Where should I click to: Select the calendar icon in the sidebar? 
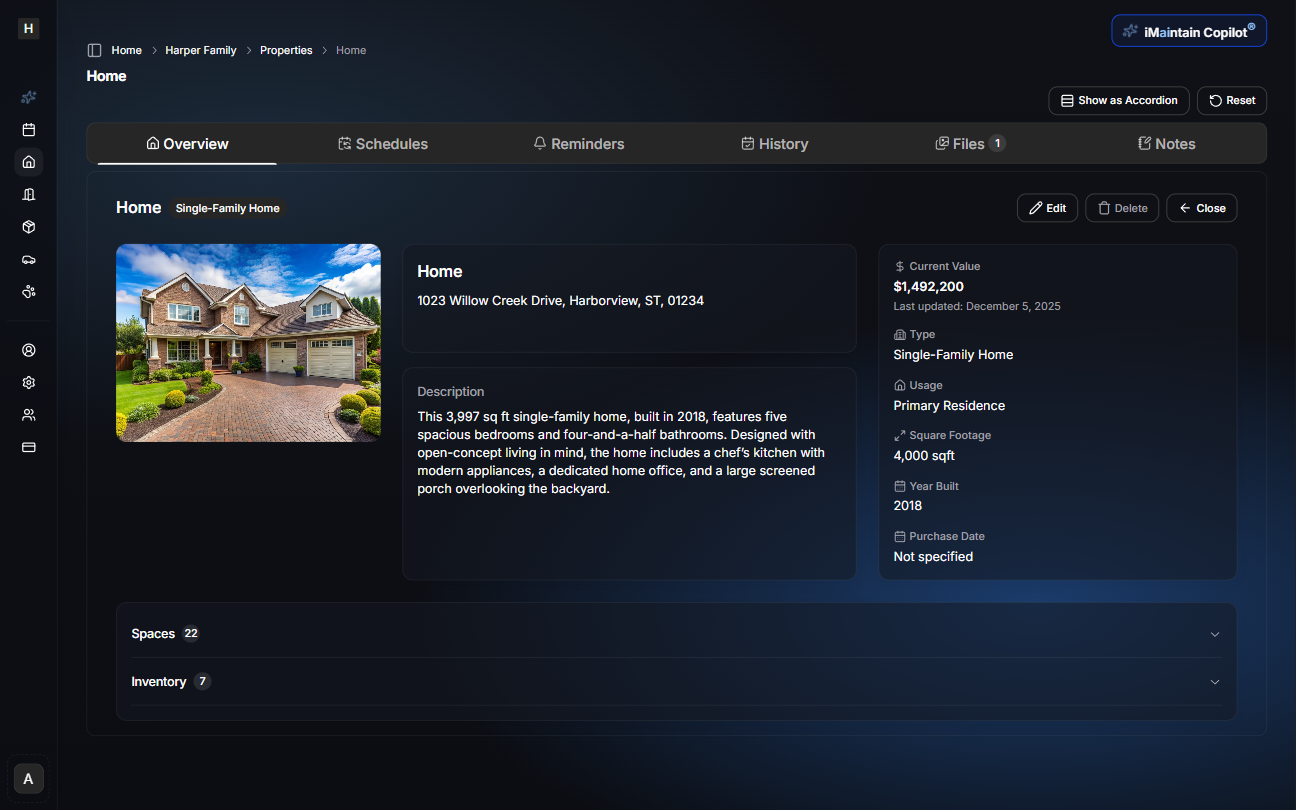[28, 129]
